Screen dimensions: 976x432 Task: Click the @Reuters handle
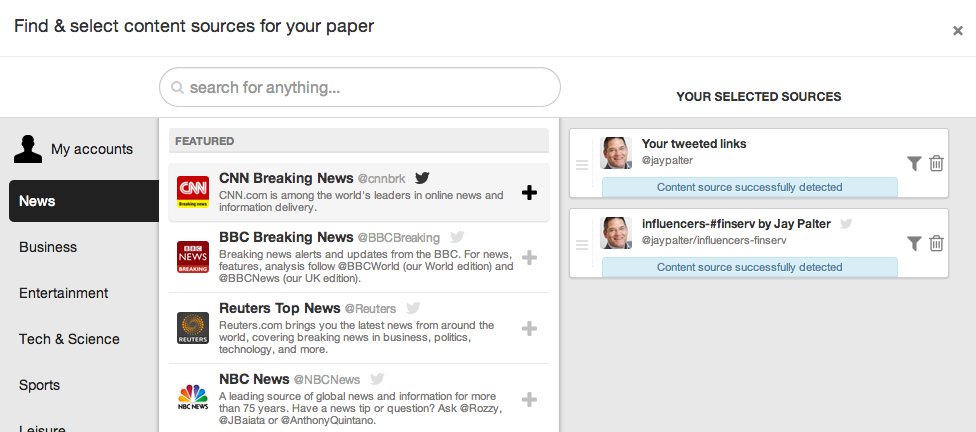(x=370, y=309)
